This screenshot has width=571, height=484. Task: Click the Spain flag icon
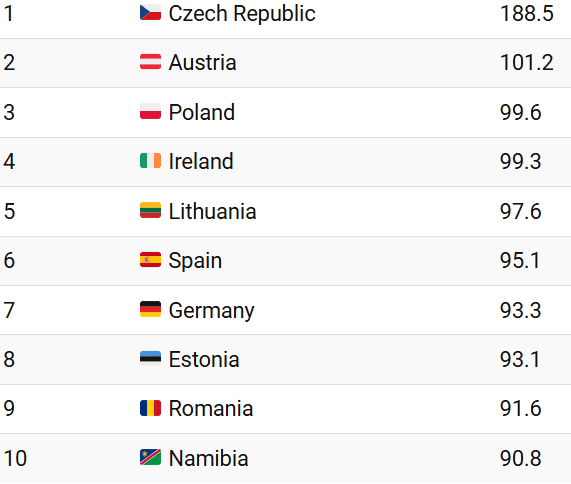150,260
